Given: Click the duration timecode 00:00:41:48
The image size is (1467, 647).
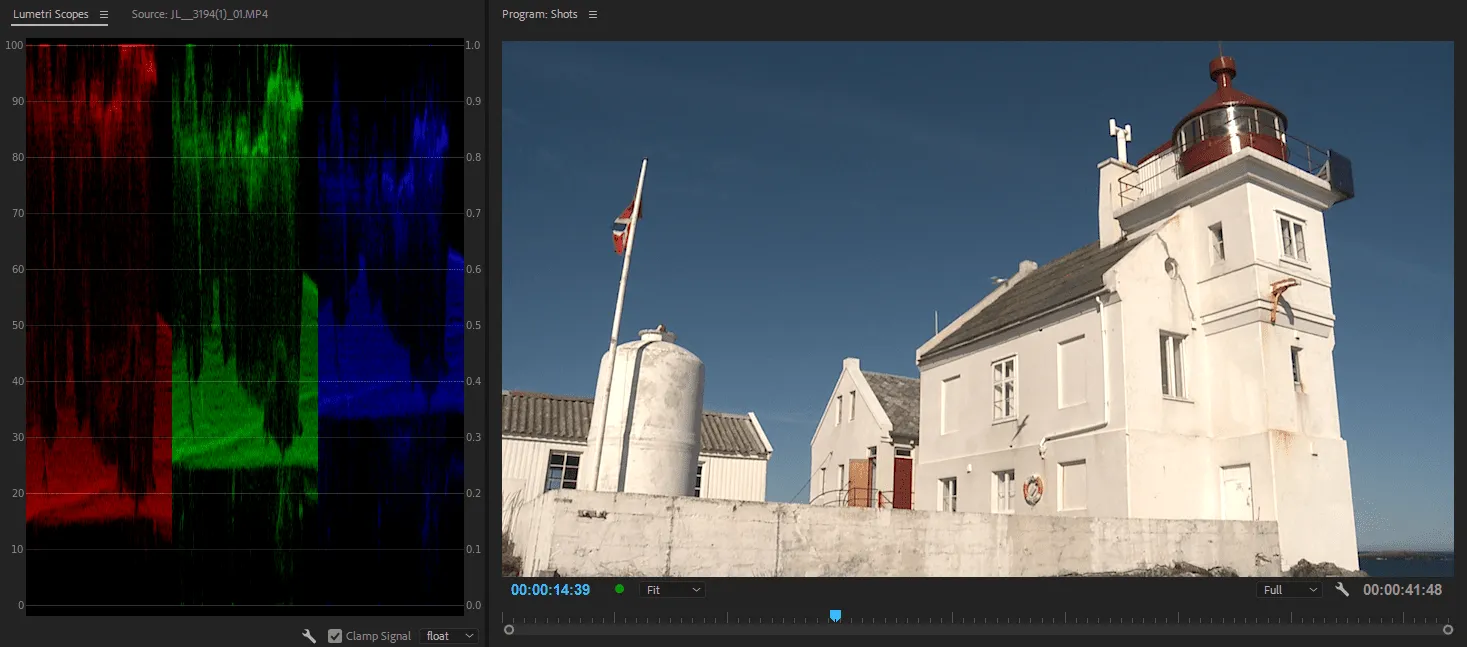Looking at the screenshot, I should coord(1402,590).
